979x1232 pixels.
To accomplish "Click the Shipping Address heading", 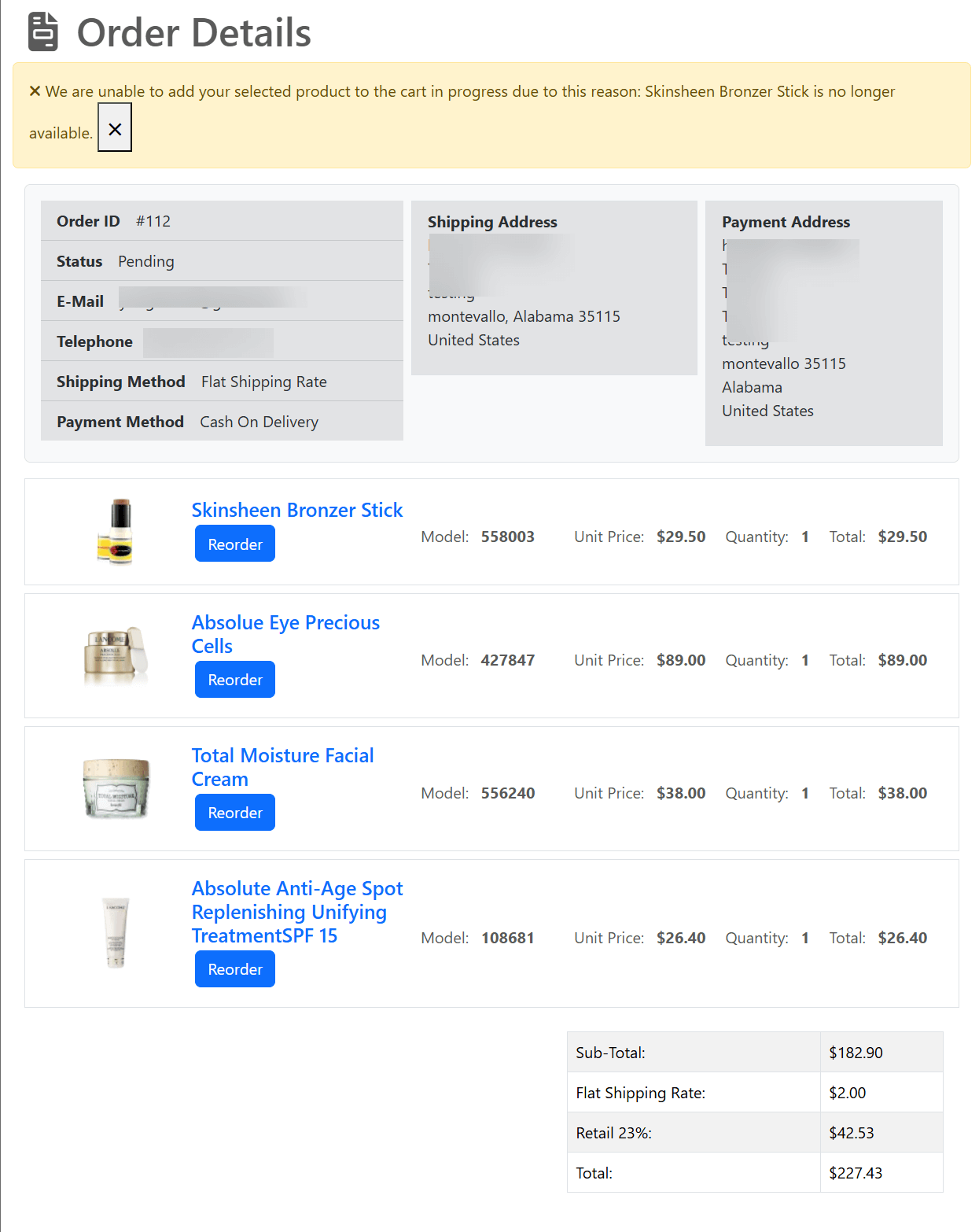I will tap(492, 222).
